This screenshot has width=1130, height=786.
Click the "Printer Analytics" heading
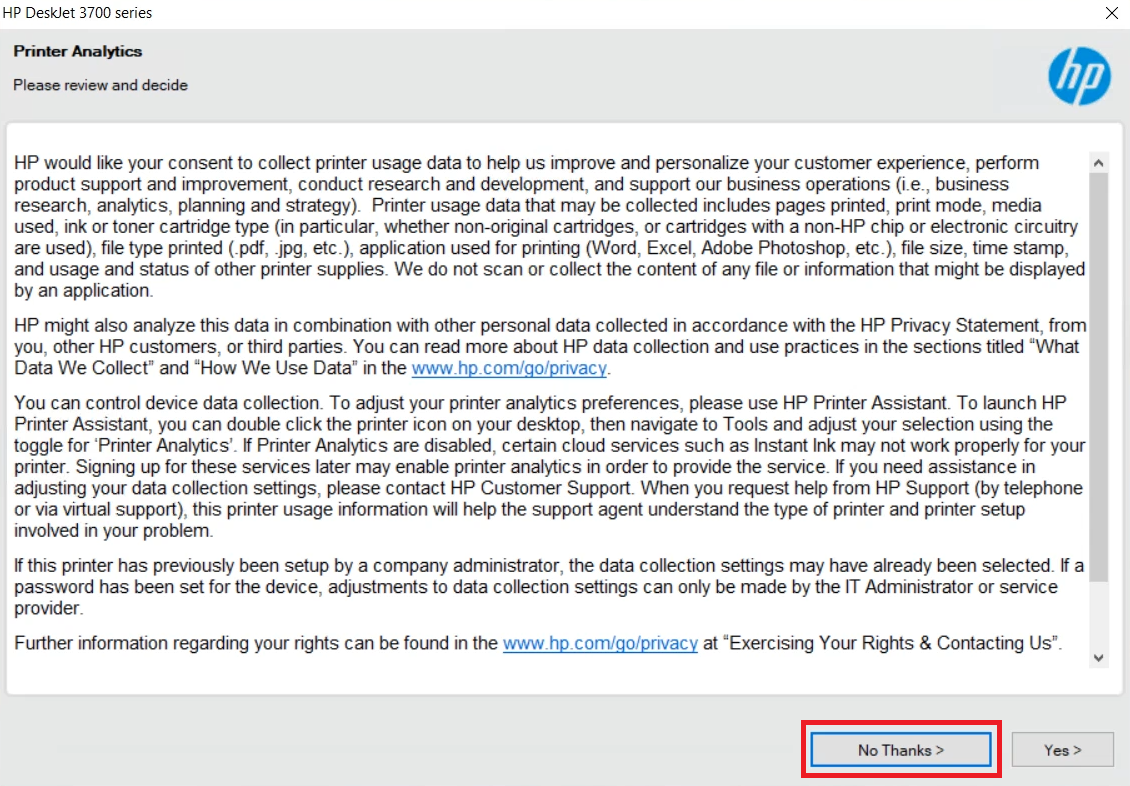[x=78, y=51]
